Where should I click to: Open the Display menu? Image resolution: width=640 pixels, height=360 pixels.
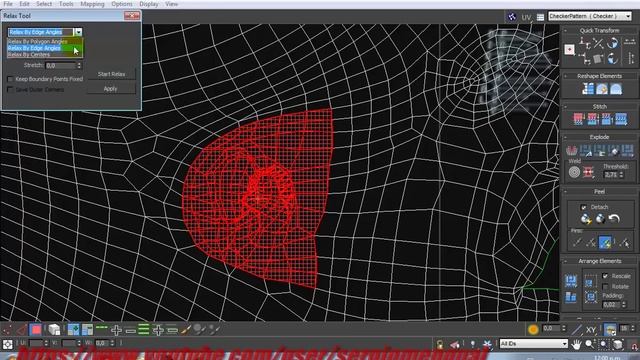149,4
